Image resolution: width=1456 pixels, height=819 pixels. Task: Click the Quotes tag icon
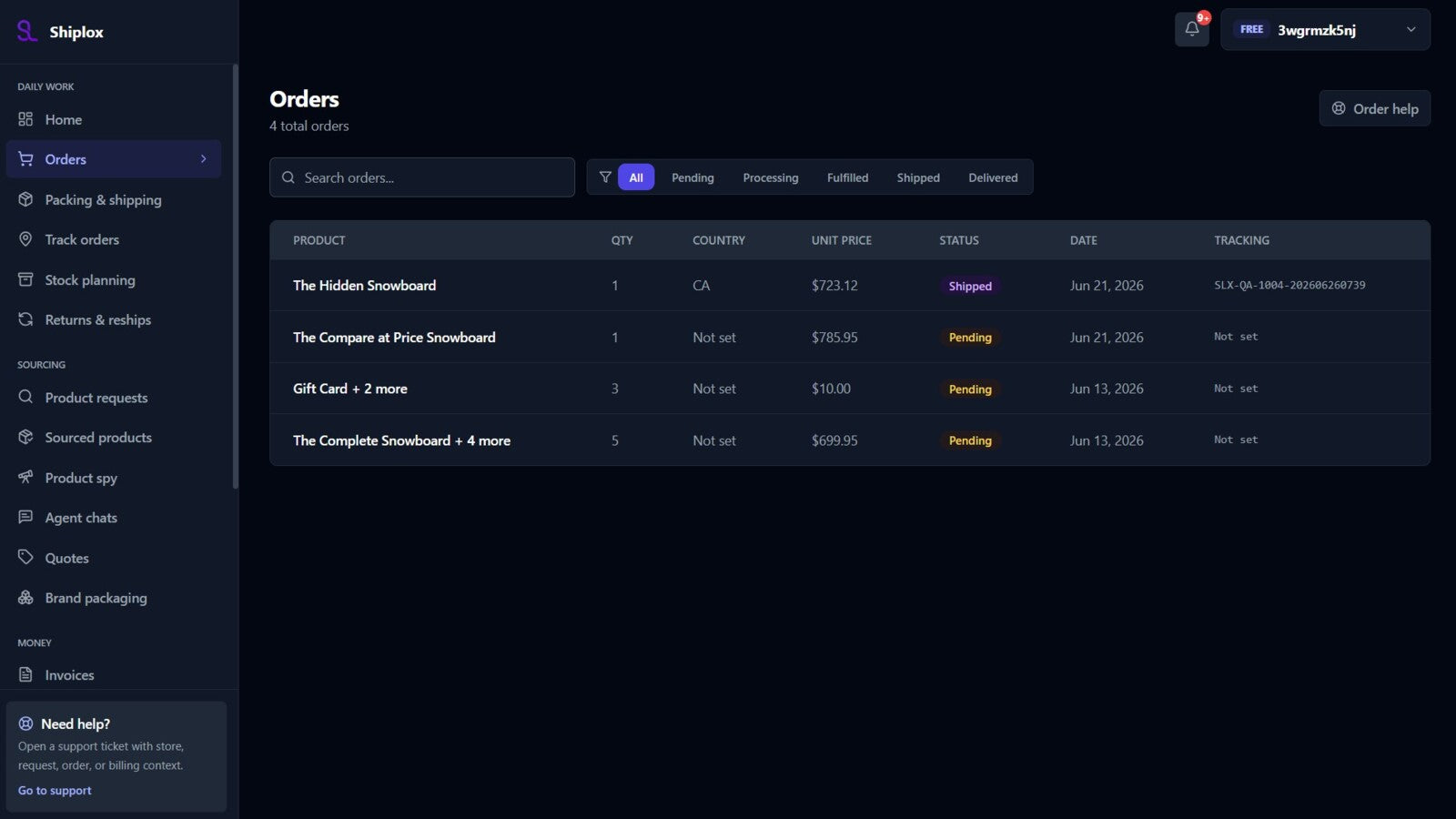coord(25,557)
